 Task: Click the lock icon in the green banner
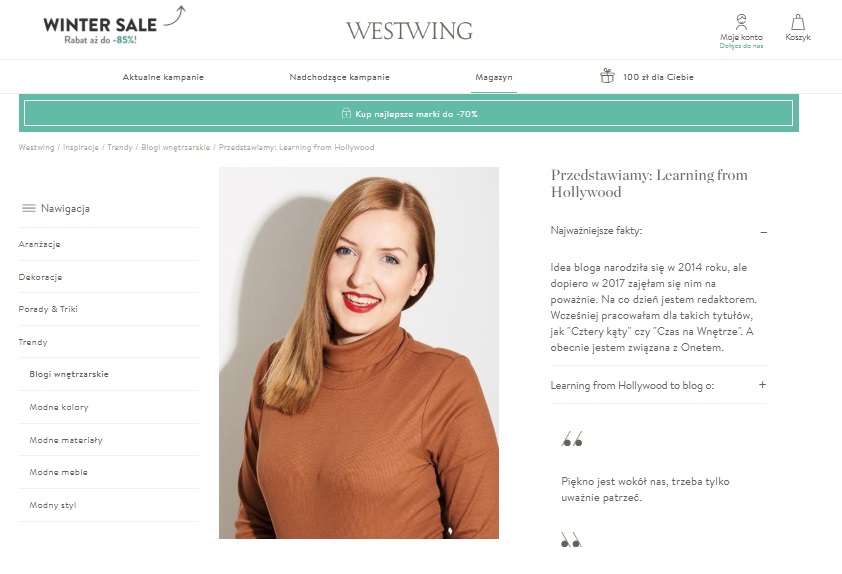346,113
